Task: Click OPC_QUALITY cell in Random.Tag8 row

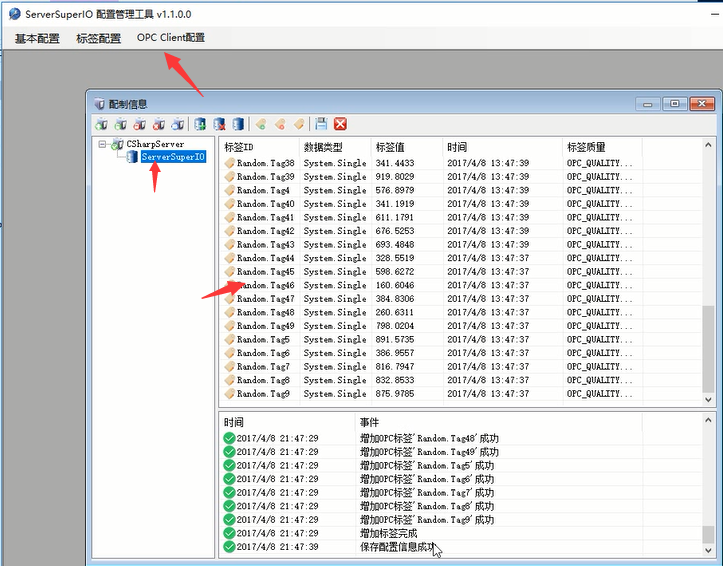Action: click(599, 380)
